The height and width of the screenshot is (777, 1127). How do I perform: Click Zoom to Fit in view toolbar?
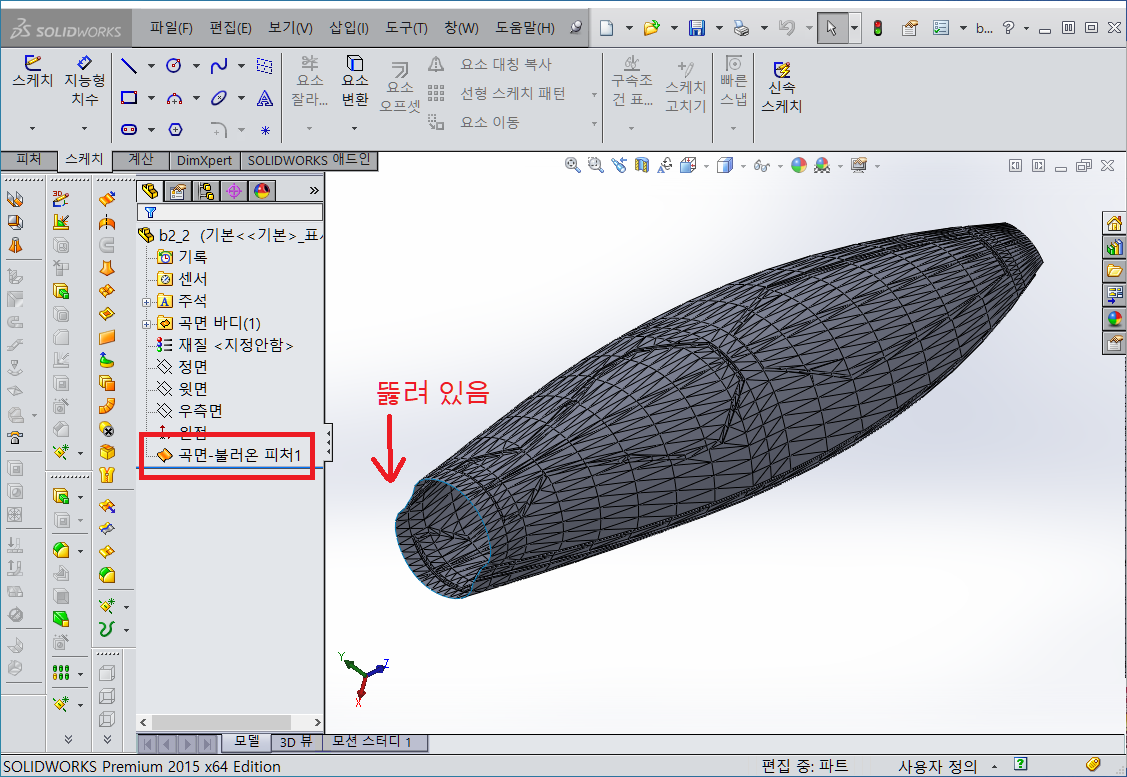point(572,165)
